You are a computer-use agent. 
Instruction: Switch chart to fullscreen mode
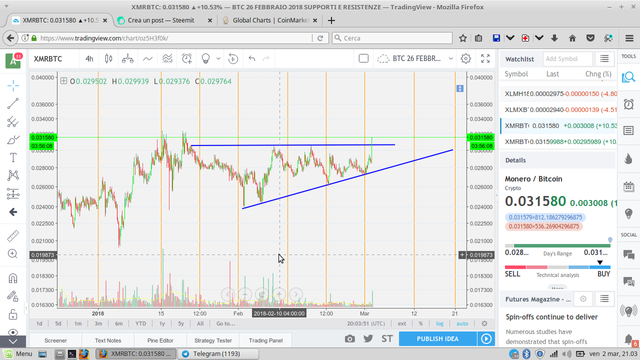(x=485, y=59)
